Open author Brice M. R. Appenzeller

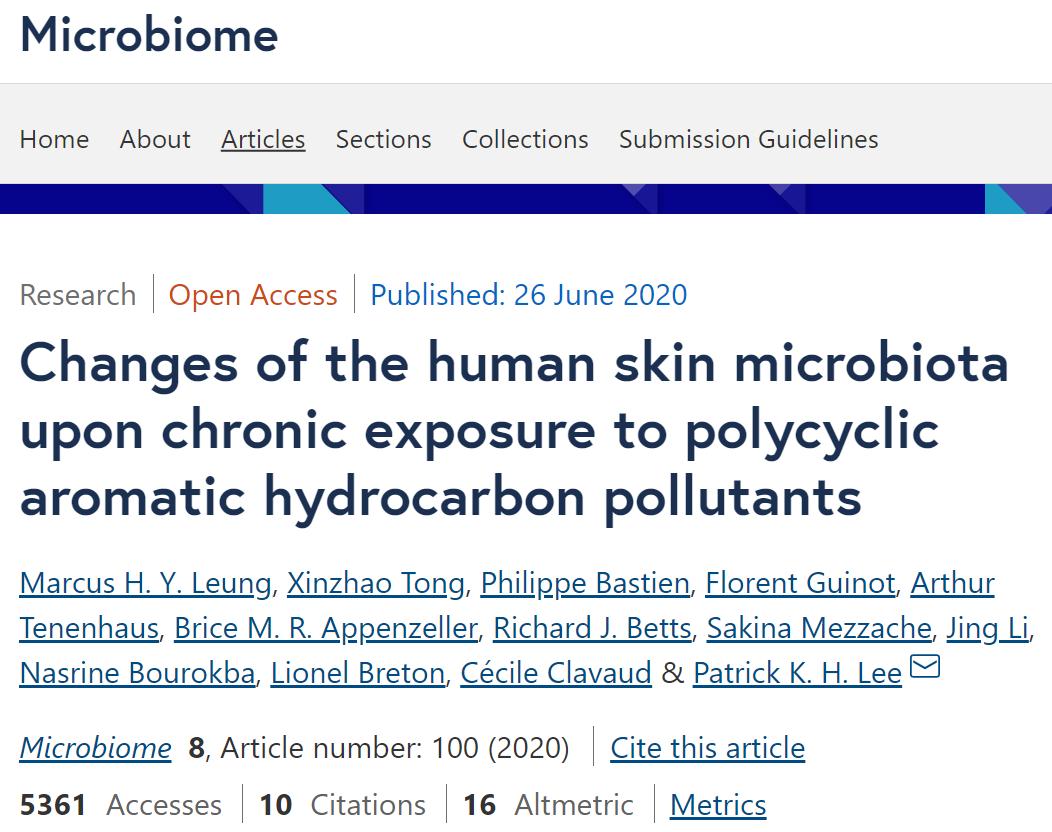[x=326, y=628]
